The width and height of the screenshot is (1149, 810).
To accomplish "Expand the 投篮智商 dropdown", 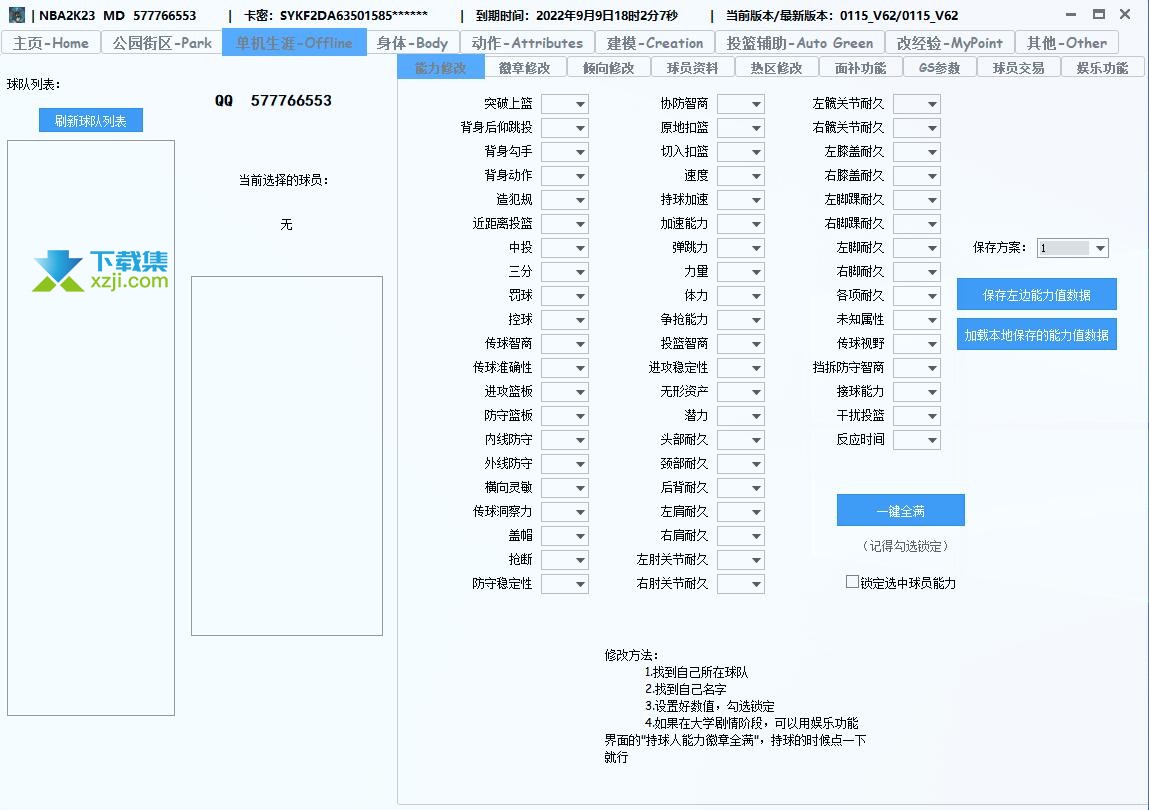I will point(741,345).
